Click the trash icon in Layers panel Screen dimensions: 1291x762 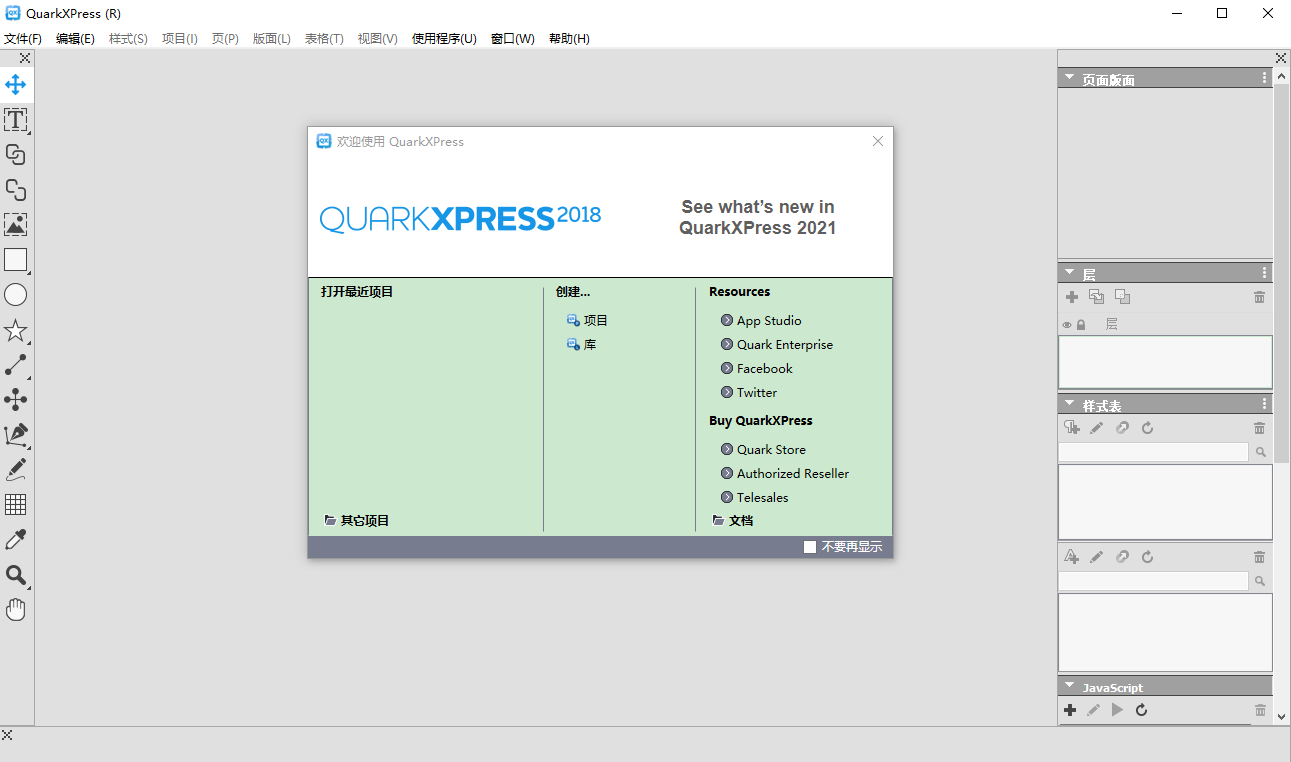1259,297
